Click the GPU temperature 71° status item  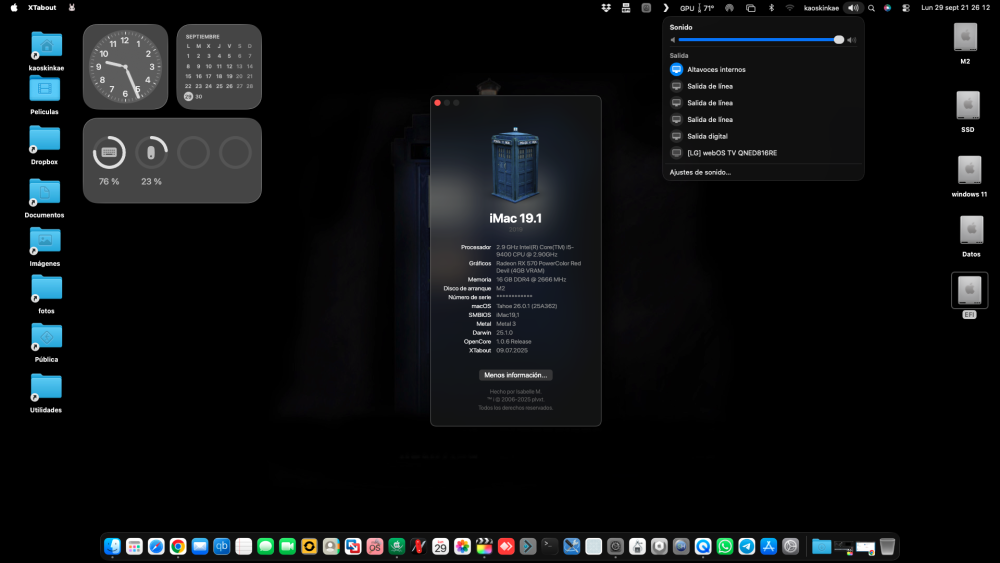[x=697, y=8]
